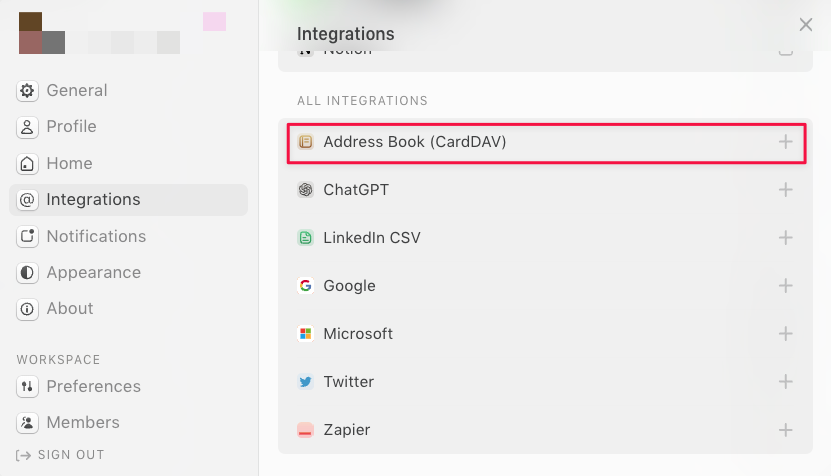Add the ChatGPT integration via plus
Viewport: 831px width, 476px height.
(786, 190)
